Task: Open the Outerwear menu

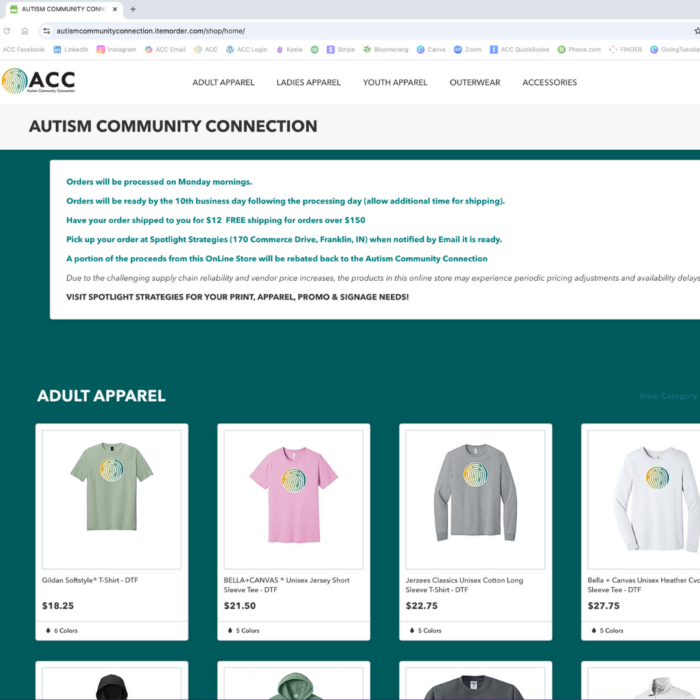Action: click(x=475, y=83)
